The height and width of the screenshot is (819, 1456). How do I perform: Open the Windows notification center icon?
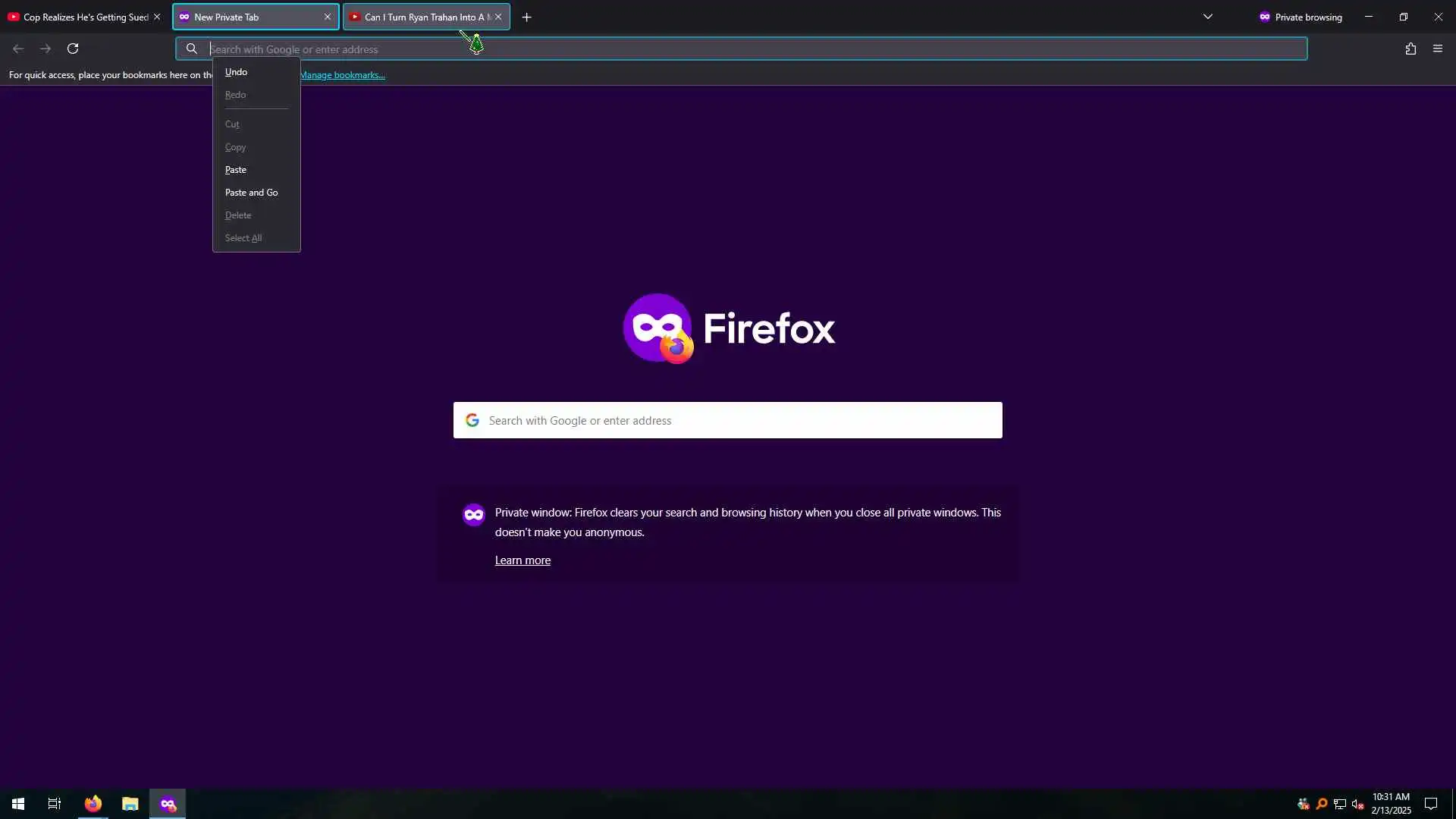click(x=1430, y=804)
